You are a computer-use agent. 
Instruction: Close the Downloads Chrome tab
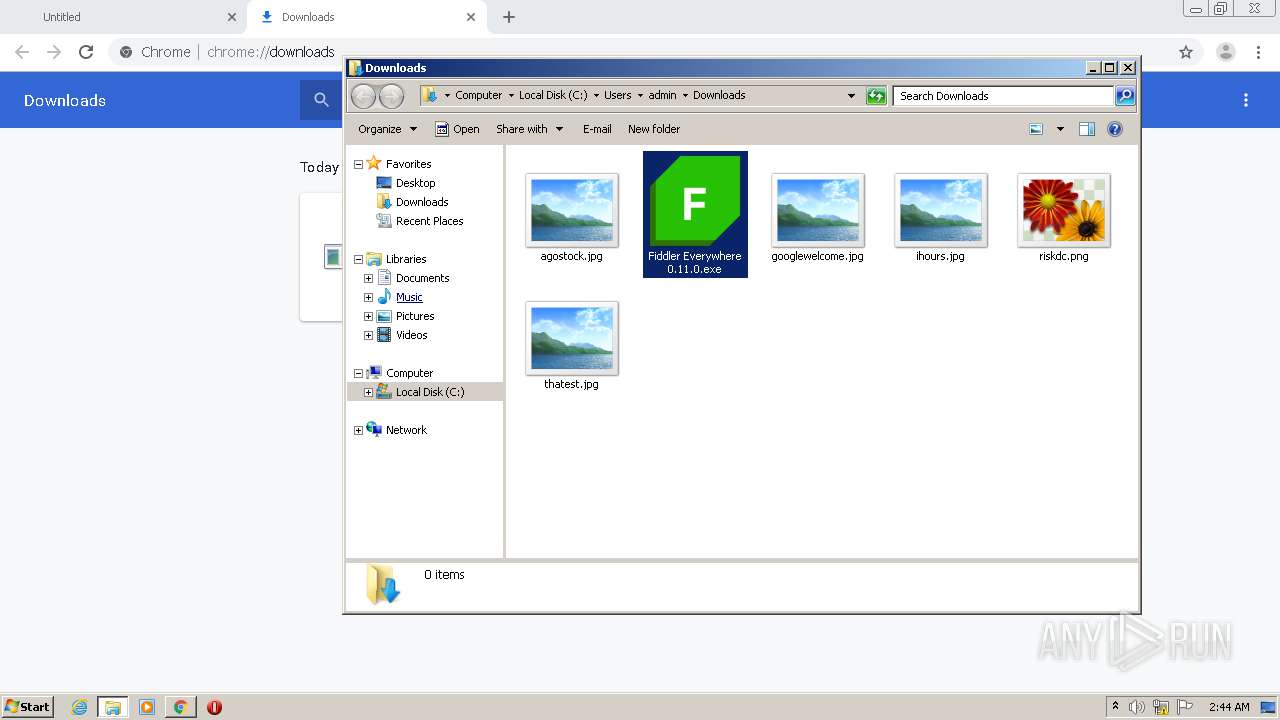470,17
